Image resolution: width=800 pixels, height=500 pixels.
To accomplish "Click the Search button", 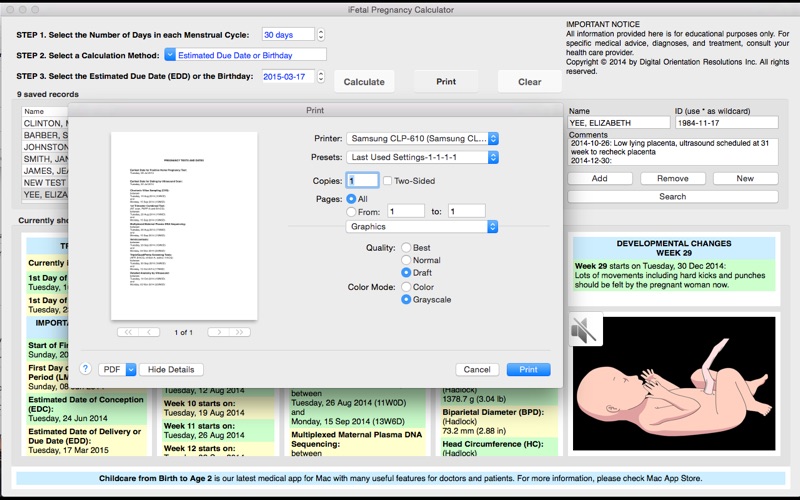I will pyautogui.click(x=672, y=196).
